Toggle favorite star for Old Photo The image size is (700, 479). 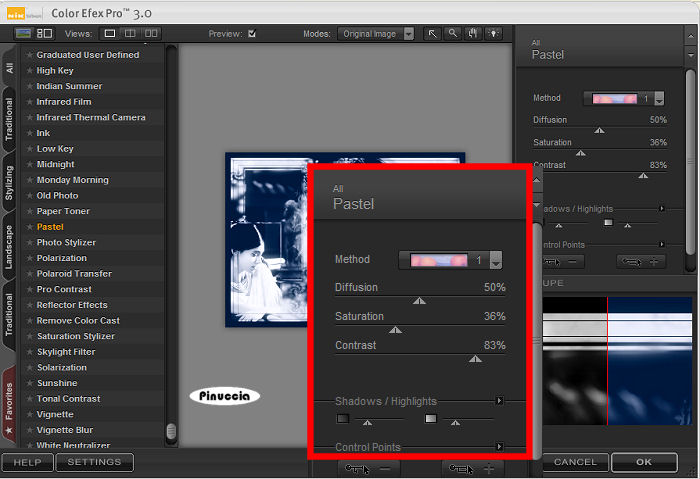29,196
